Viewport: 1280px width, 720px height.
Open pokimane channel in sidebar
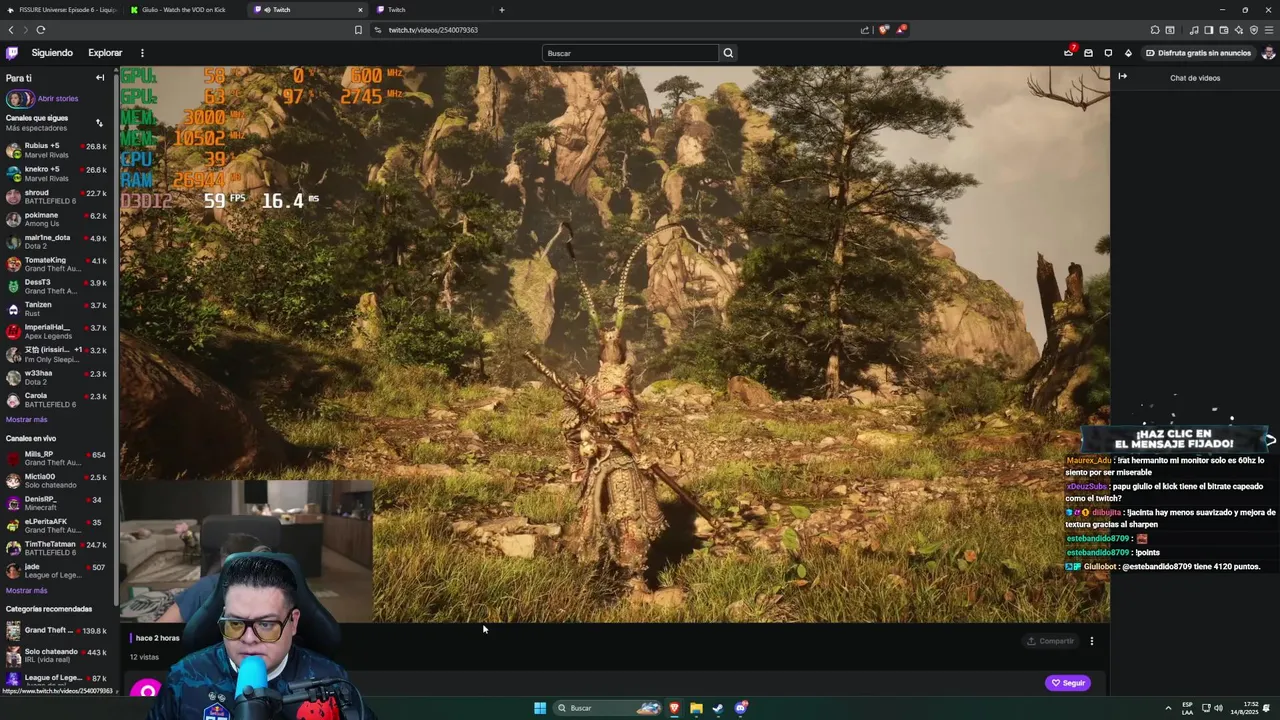(57, 219)
